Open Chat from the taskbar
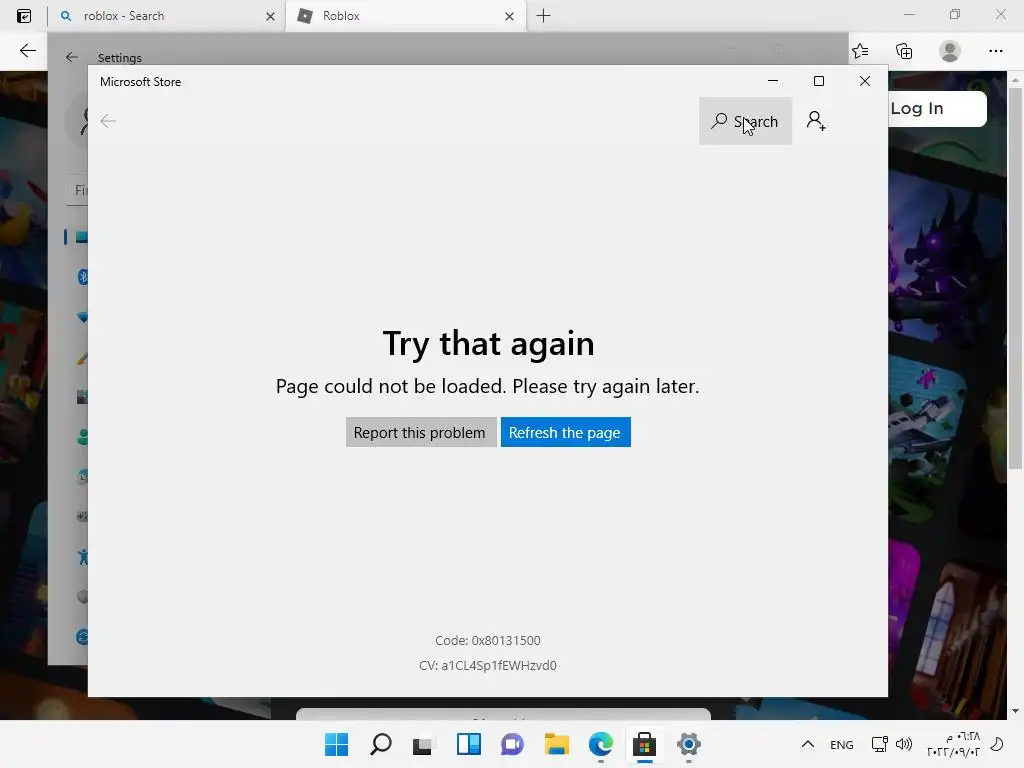Viewport: 1024px width, 768px height. (x=513, y=744)
